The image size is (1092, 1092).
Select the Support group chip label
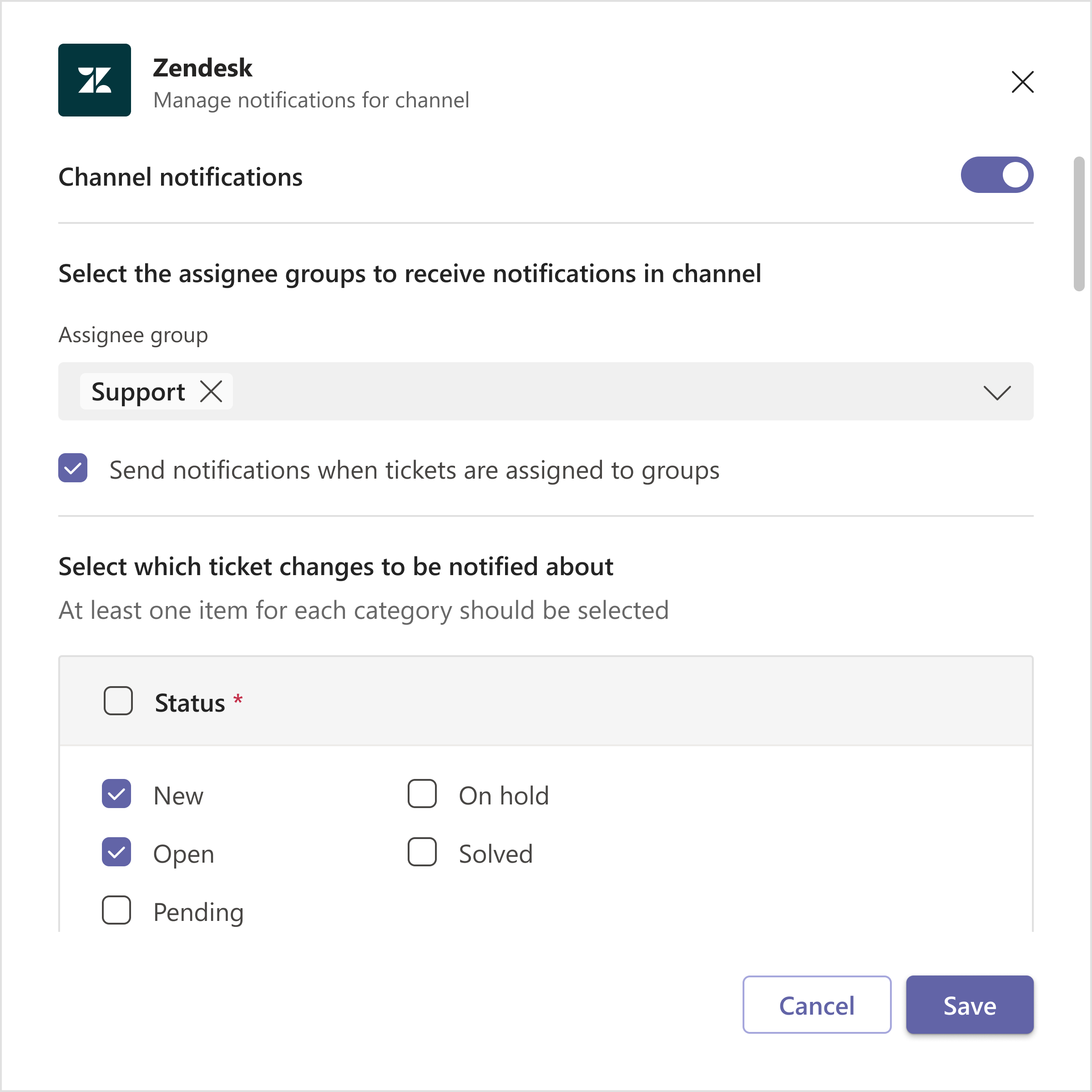pos(138,392)
